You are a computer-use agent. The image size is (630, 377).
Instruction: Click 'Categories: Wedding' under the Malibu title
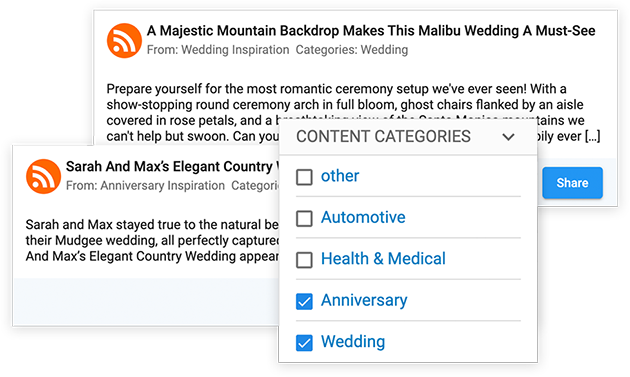(x=352, y=50)
